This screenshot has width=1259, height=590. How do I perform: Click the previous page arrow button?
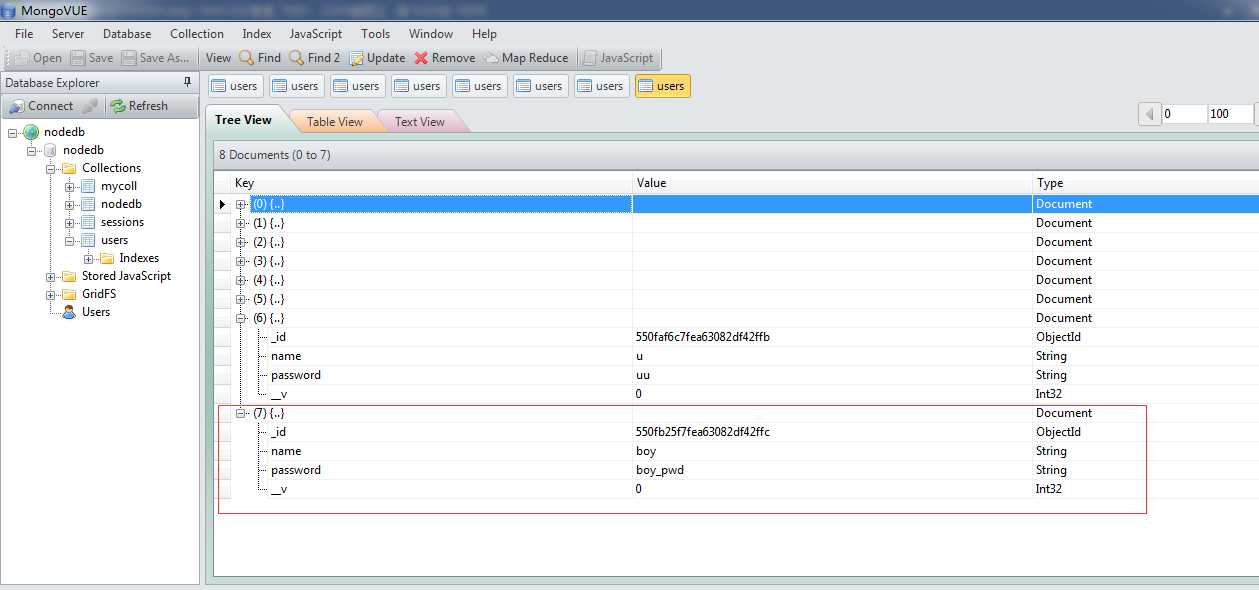tap(1150, 114)
